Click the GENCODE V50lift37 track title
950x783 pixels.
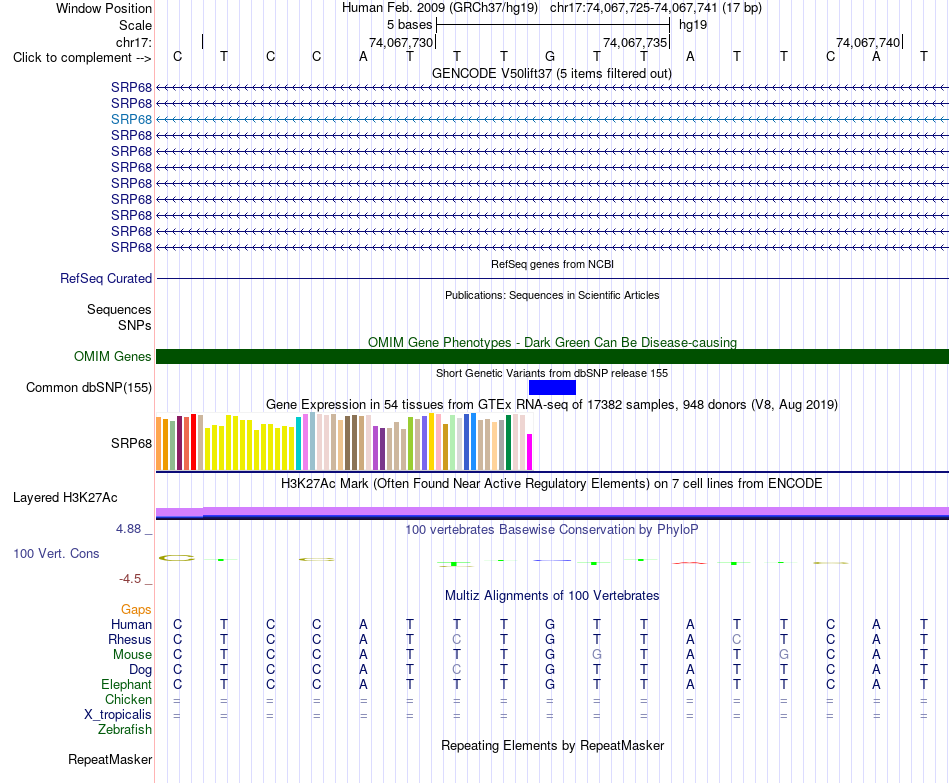(551, 73)
